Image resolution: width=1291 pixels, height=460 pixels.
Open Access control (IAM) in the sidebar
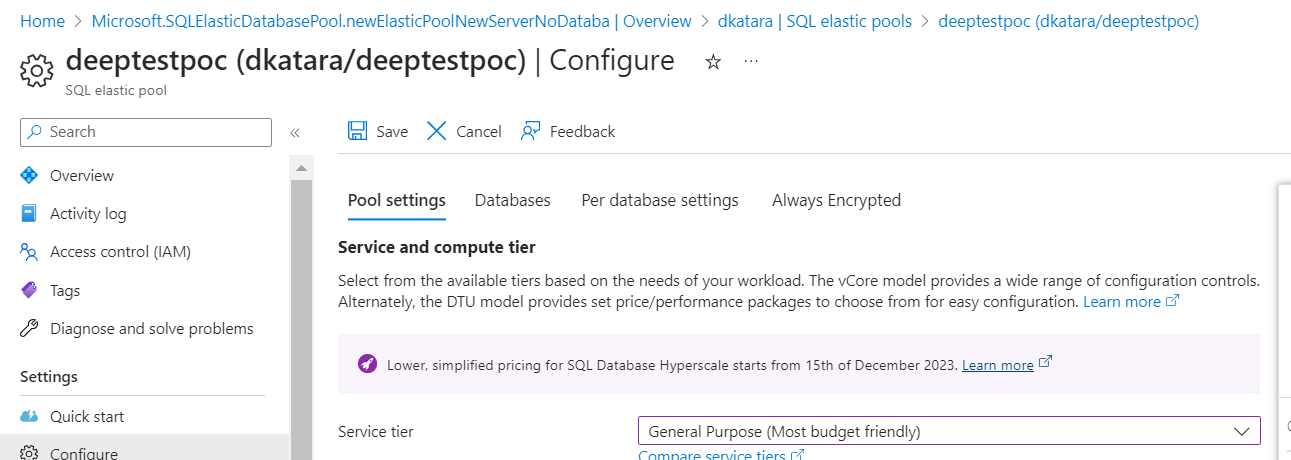pyautogui.click(x=120, y=251)
